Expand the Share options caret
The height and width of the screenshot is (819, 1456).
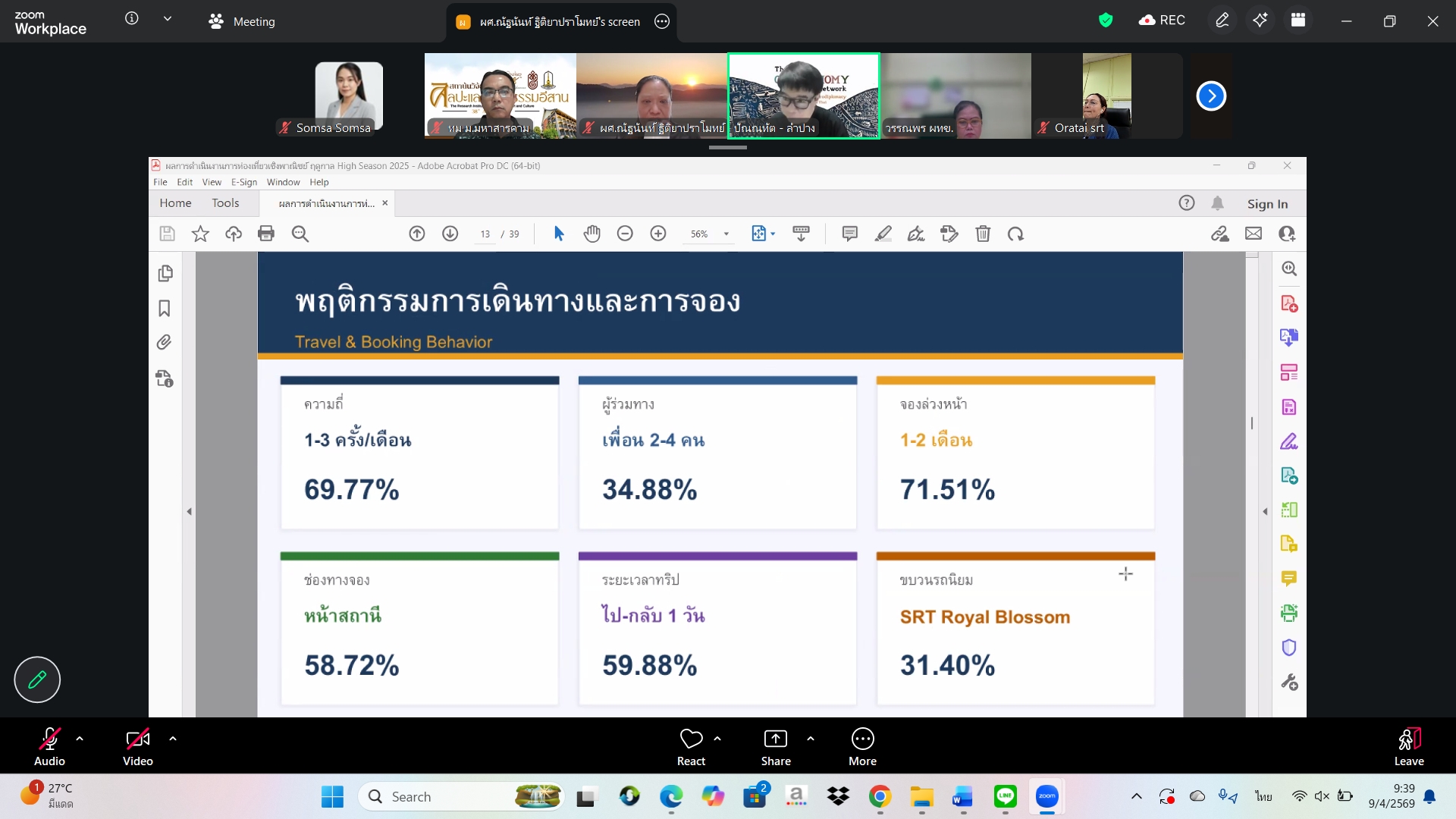(811, 738)
